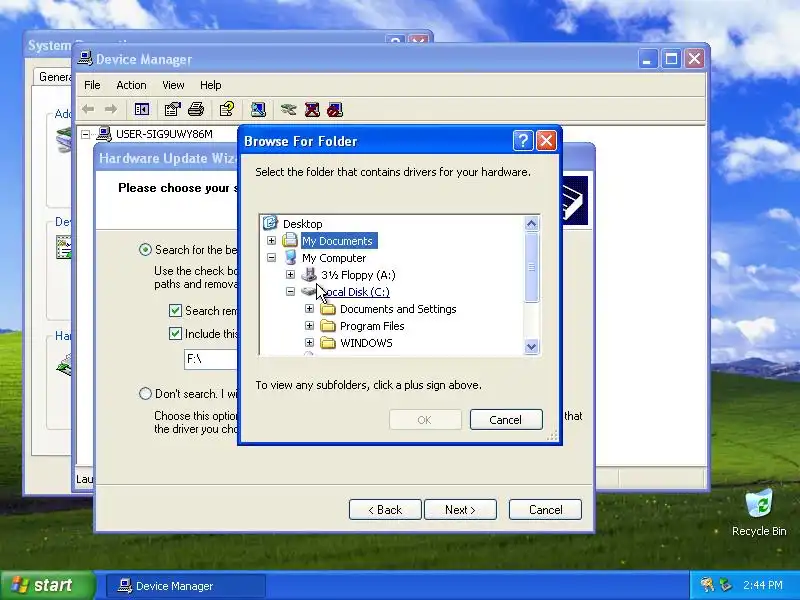Viewport: 800px width, 600px height.
Task: Open the Help menu in Device Manager
Action: click(x=210, y=85)
